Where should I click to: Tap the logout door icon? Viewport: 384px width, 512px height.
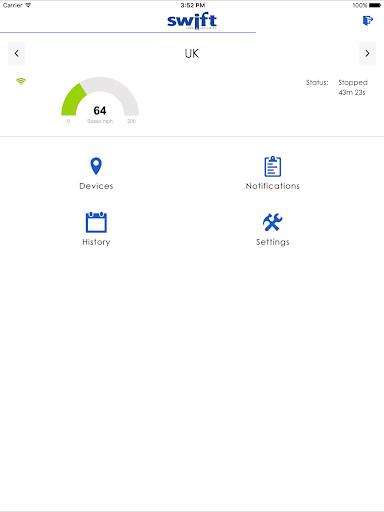(x=368, y=21)
